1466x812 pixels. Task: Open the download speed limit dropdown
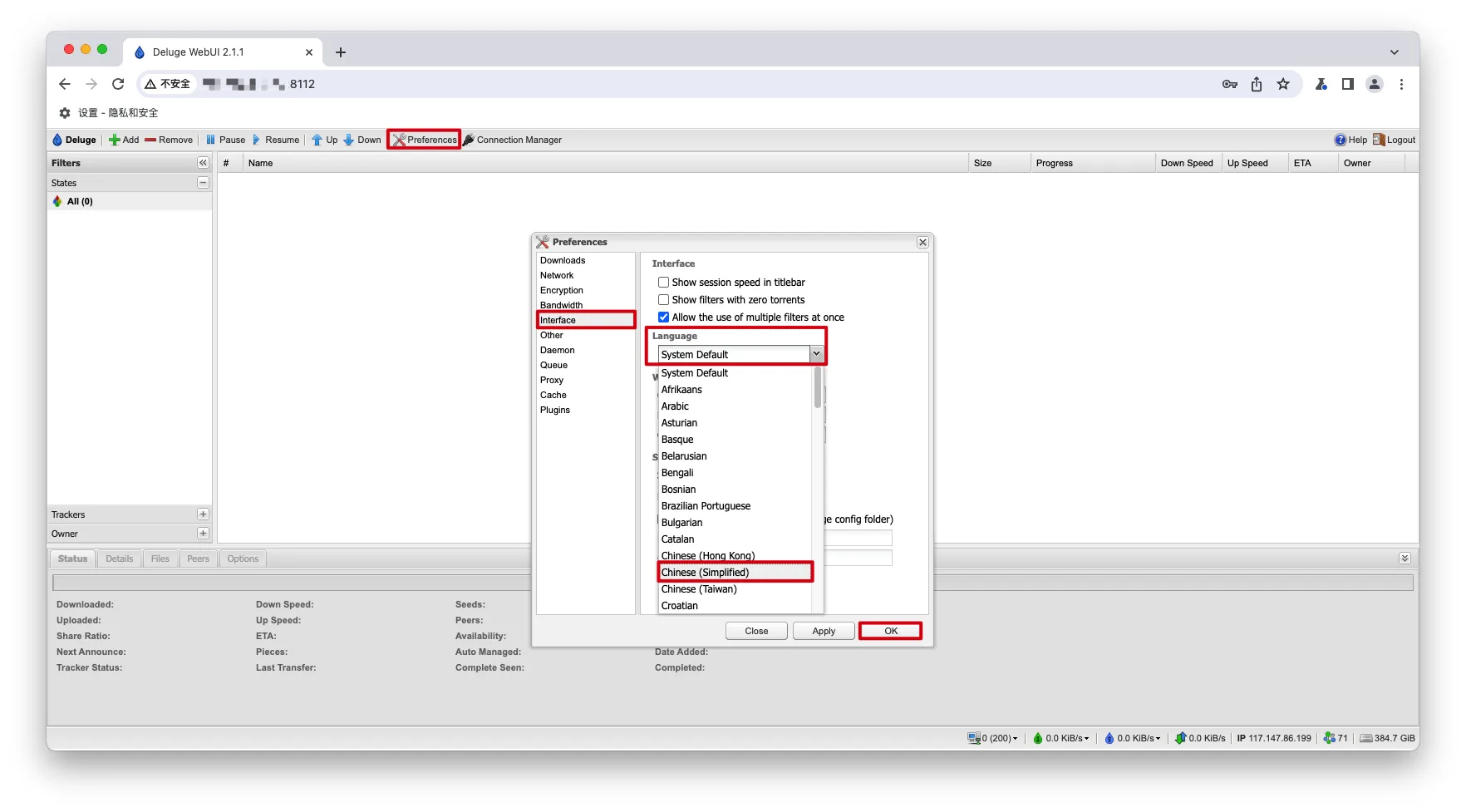(1061, 738)
